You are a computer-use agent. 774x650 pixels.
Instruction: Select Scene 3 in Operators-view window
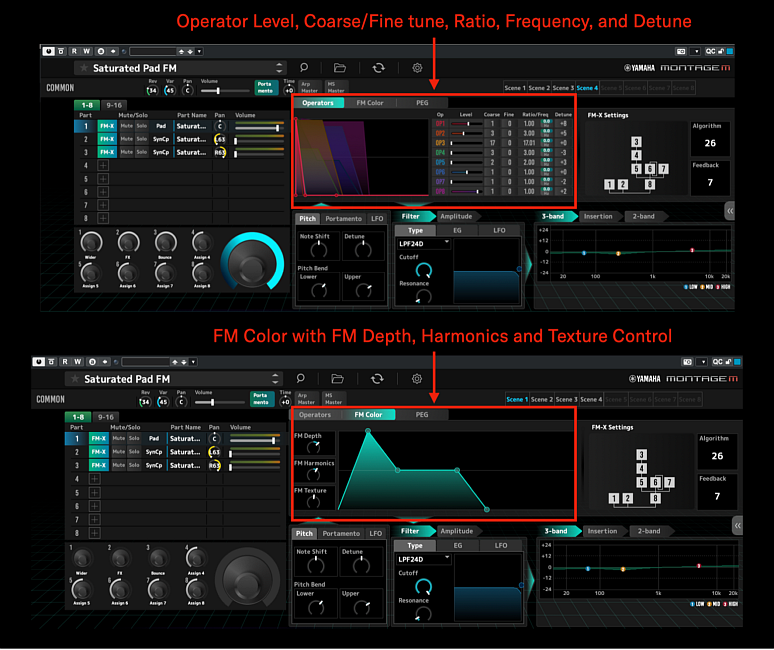pos(563,88)
